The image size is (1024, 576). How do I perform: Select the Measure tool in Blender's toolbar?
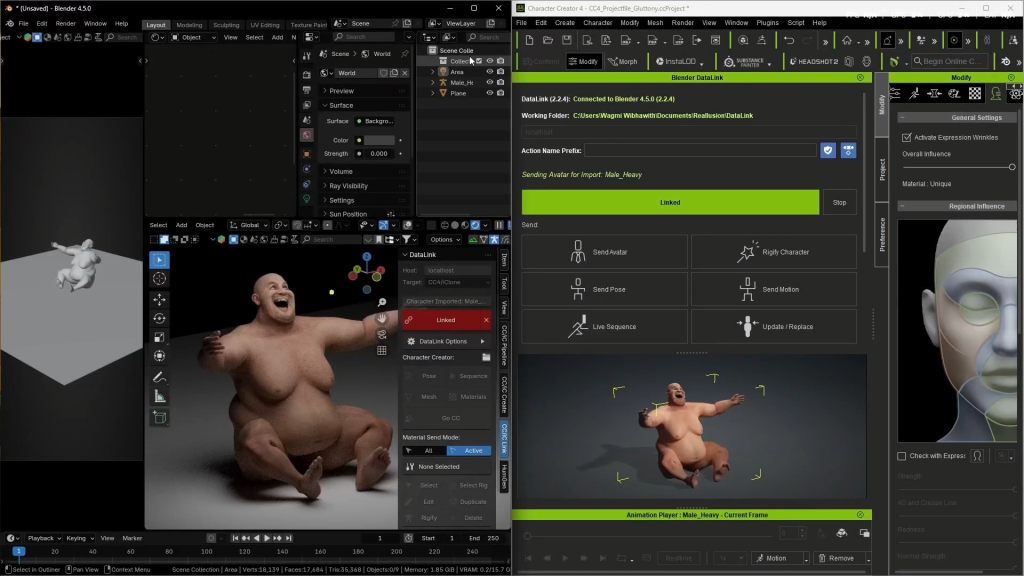pyautogui.click(x=160, y=397)
